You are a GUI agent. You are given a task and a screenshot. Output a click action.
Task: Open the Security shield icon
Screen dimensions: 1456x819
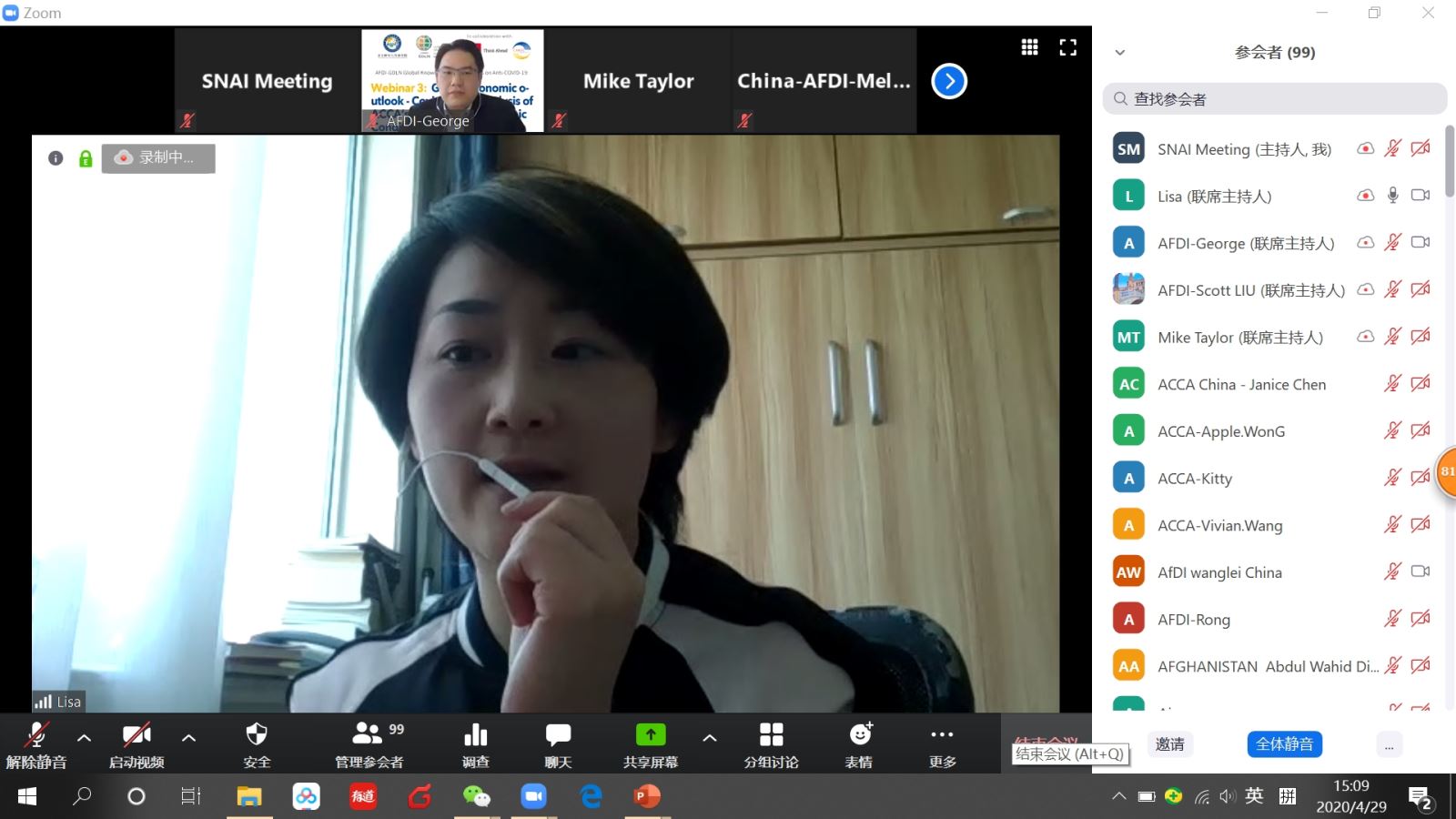pyautogui.click(x=257, y=735)
